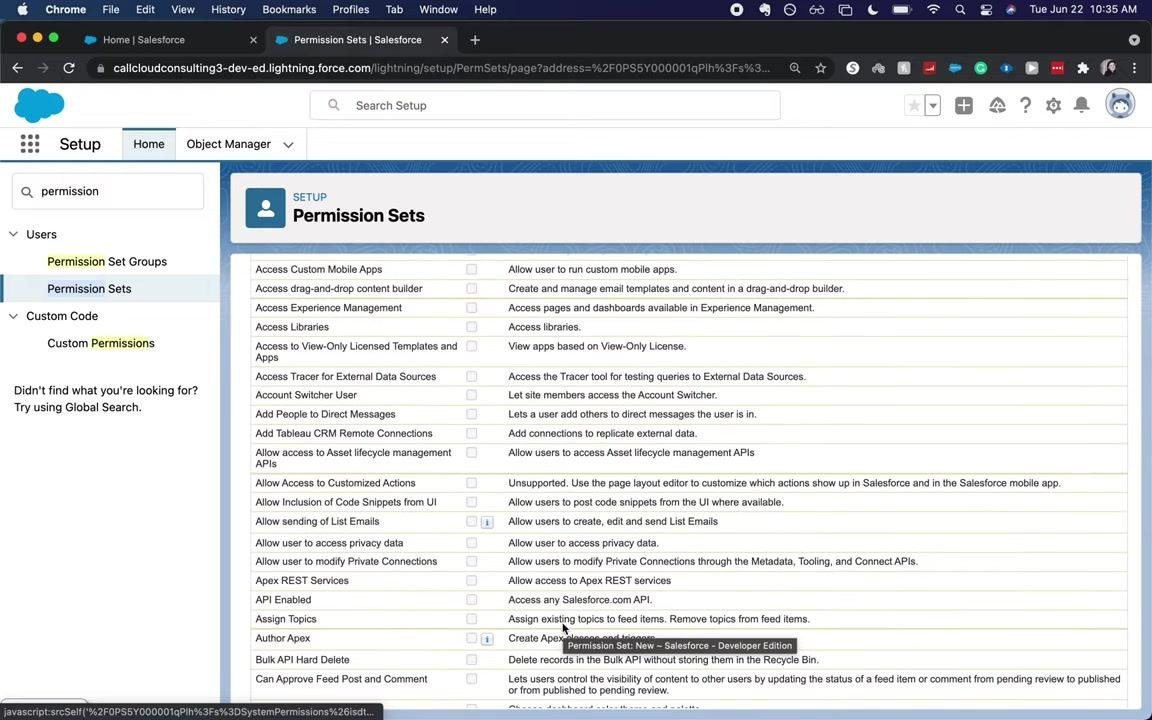This screenshot has height=720, width=1152.
Task: Click the Quick Find box containing permission
Action: coord(108,191)
